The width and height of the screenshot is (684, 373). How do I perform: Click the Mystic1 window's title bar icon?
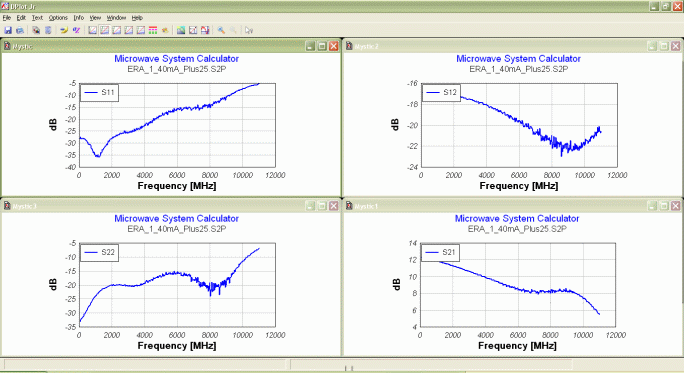349,206
